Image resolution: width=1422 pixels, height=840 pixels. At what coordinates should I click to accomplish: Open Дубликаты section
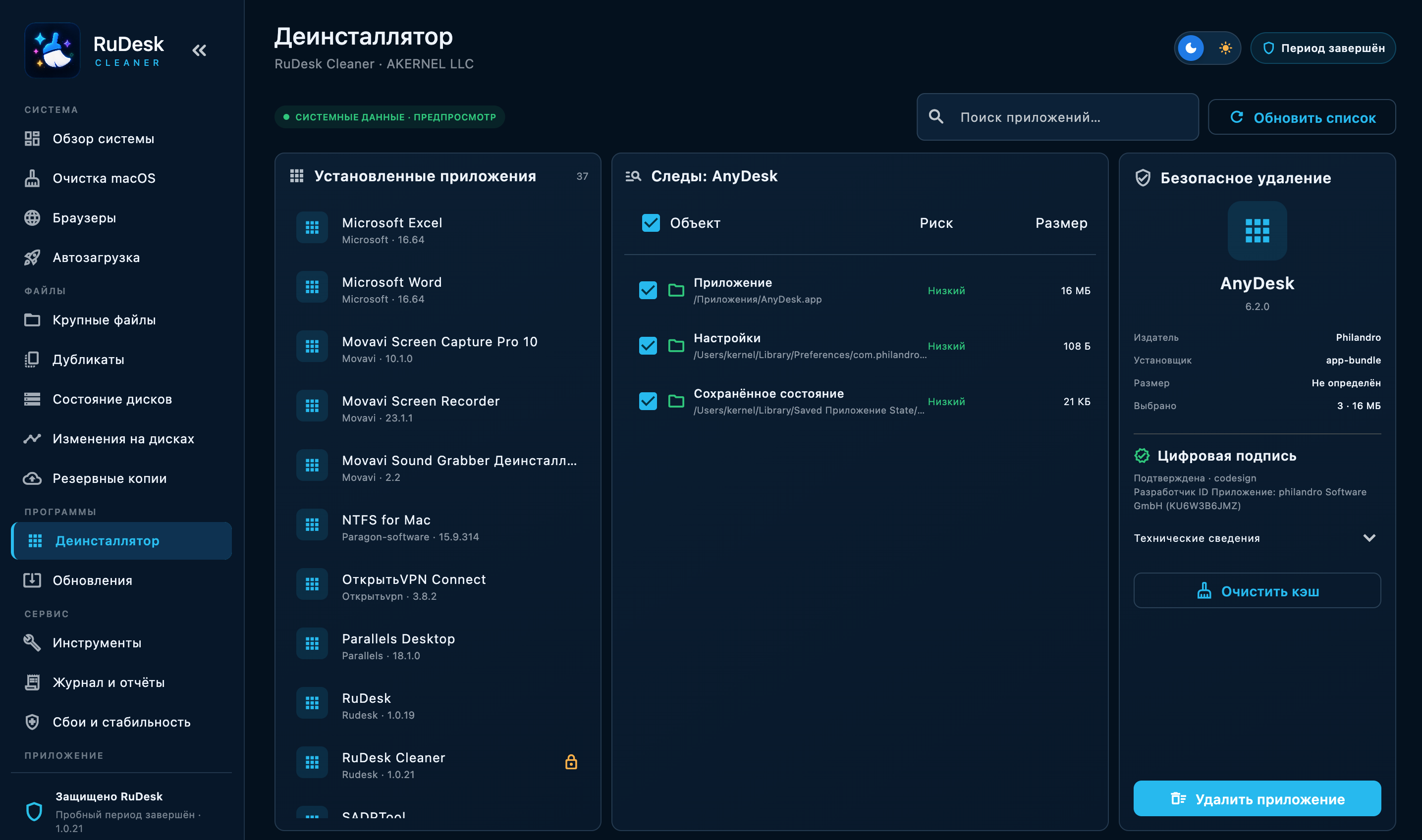(121, 360)
